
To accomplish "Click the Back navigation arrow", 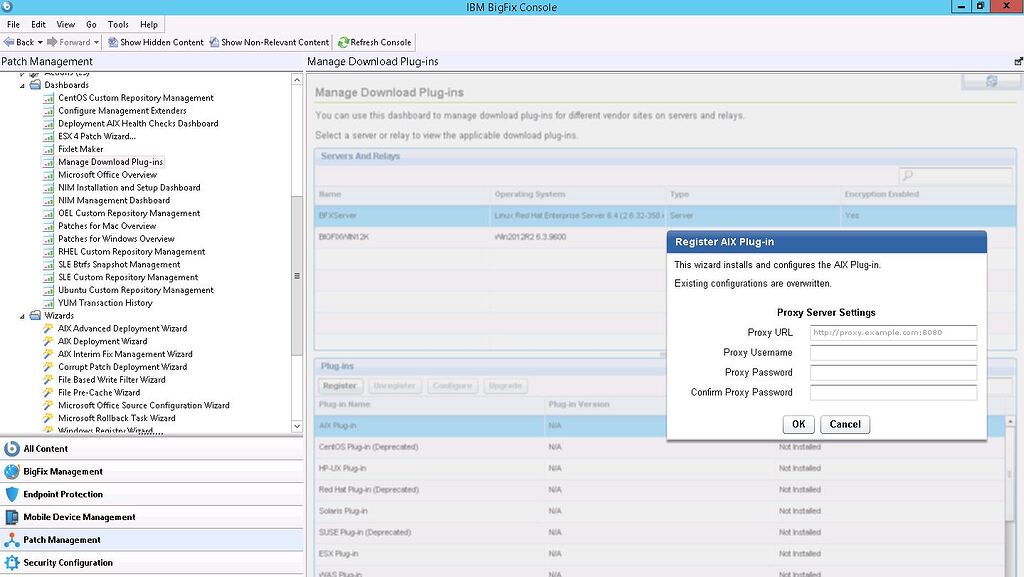I will pos(9,42).
